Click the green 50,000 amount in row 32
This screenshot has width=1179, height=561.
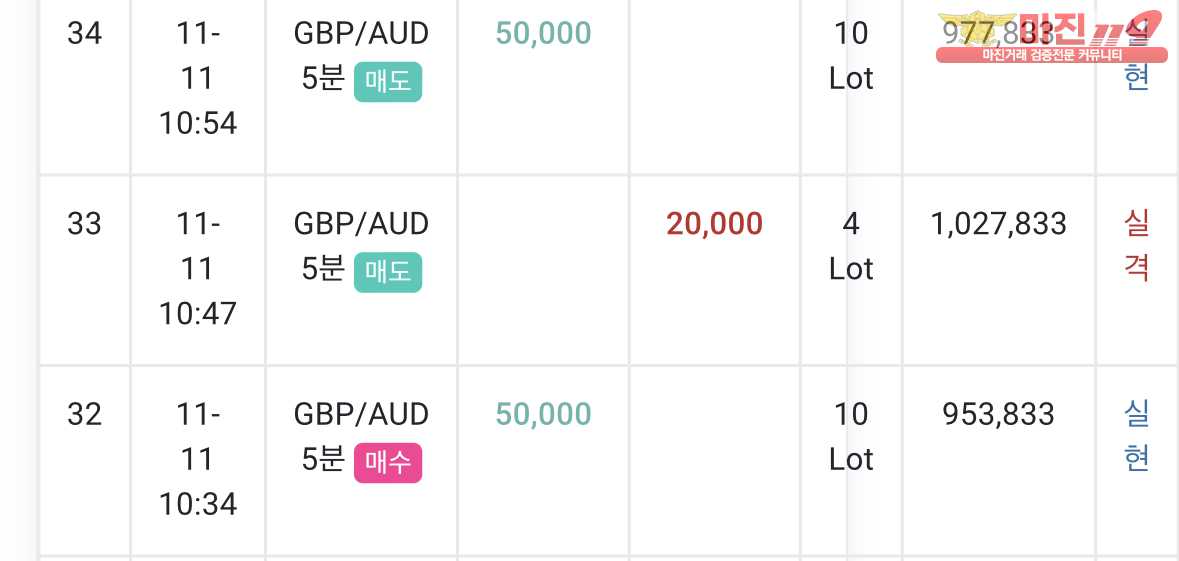coord(544,414)
